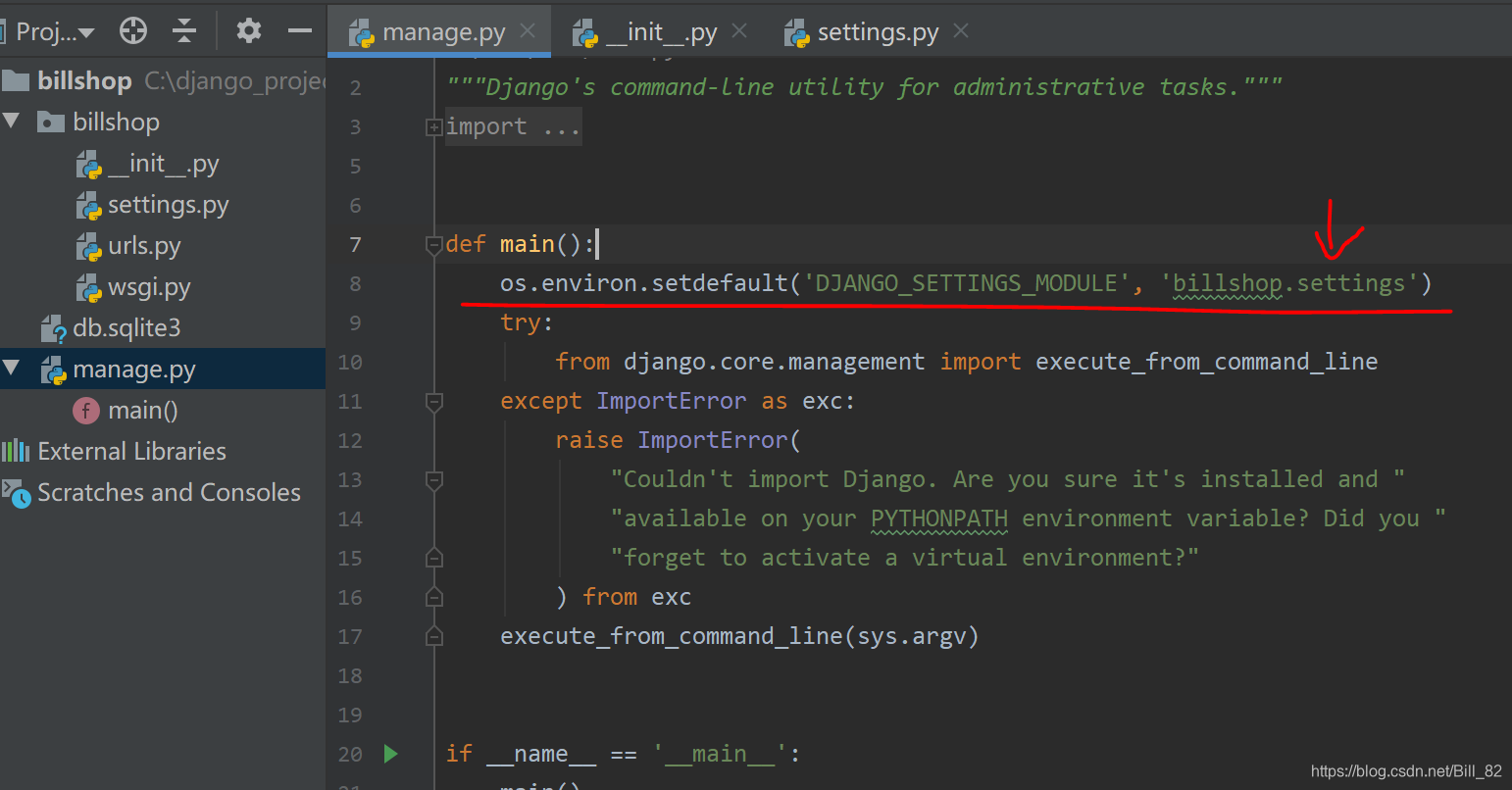Click 'DJANGO_SETTINGS_MODULE' string on line 8
The image size is (1512, 790).
point(966,283)
